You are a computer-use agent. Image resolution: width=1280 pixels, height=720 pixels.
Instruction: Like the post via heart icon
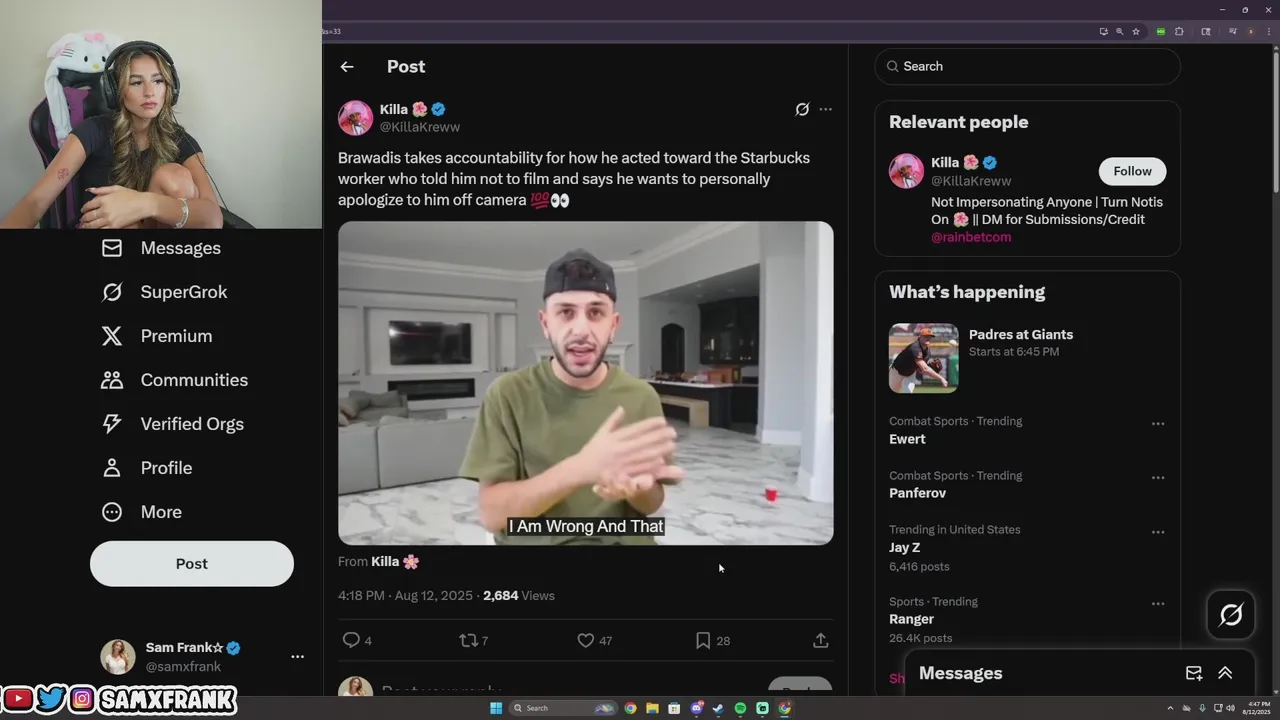point(586,640)
